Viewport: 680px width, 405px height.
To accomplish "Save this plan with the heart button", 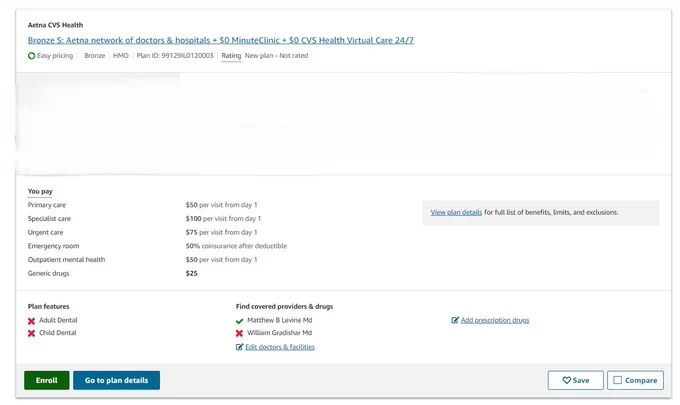I will [575, 380].
